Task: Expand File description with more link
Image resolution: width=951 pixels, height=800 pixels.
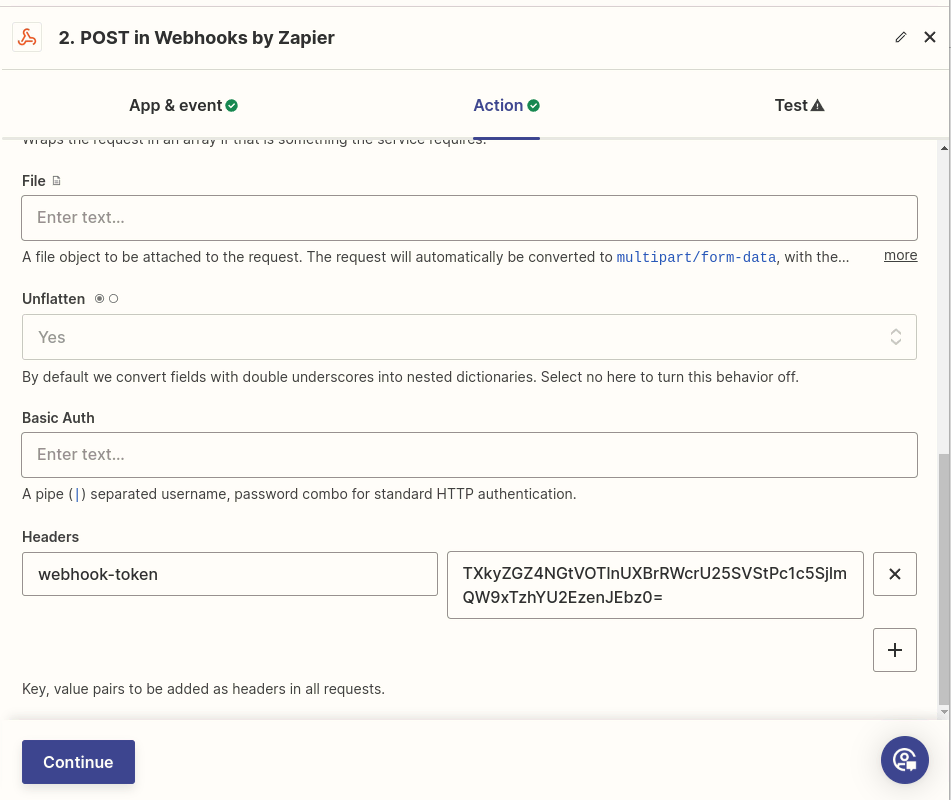Action: coord(900,256)
